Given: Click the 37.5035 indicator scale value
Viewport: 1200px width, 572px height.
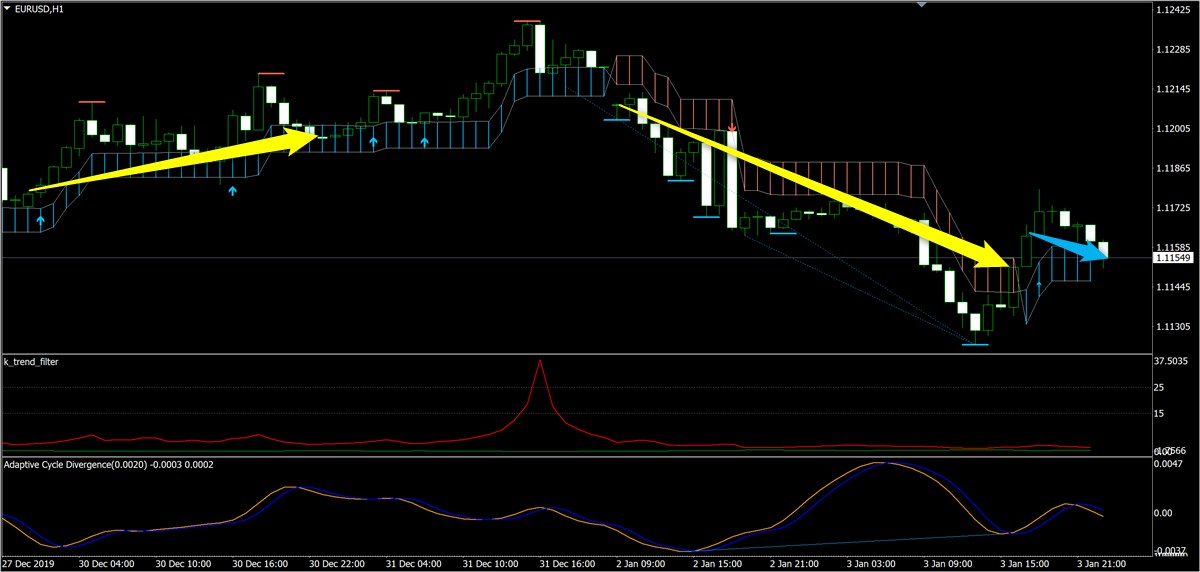Looking at the screenshot, I should [1171, 361].
